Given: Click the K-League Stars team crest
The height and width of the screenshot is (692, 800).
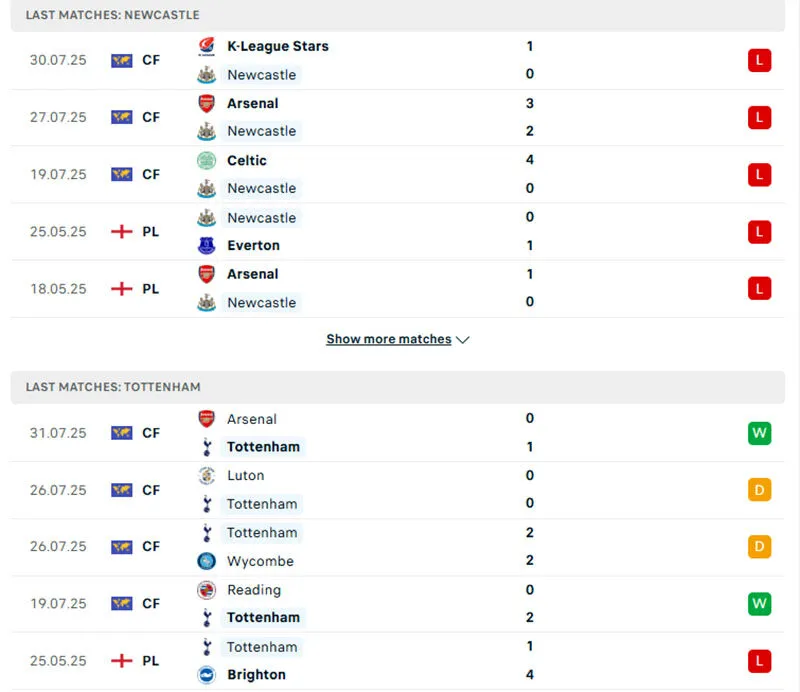Looking at the screenshot, I should tap(206, 46).
